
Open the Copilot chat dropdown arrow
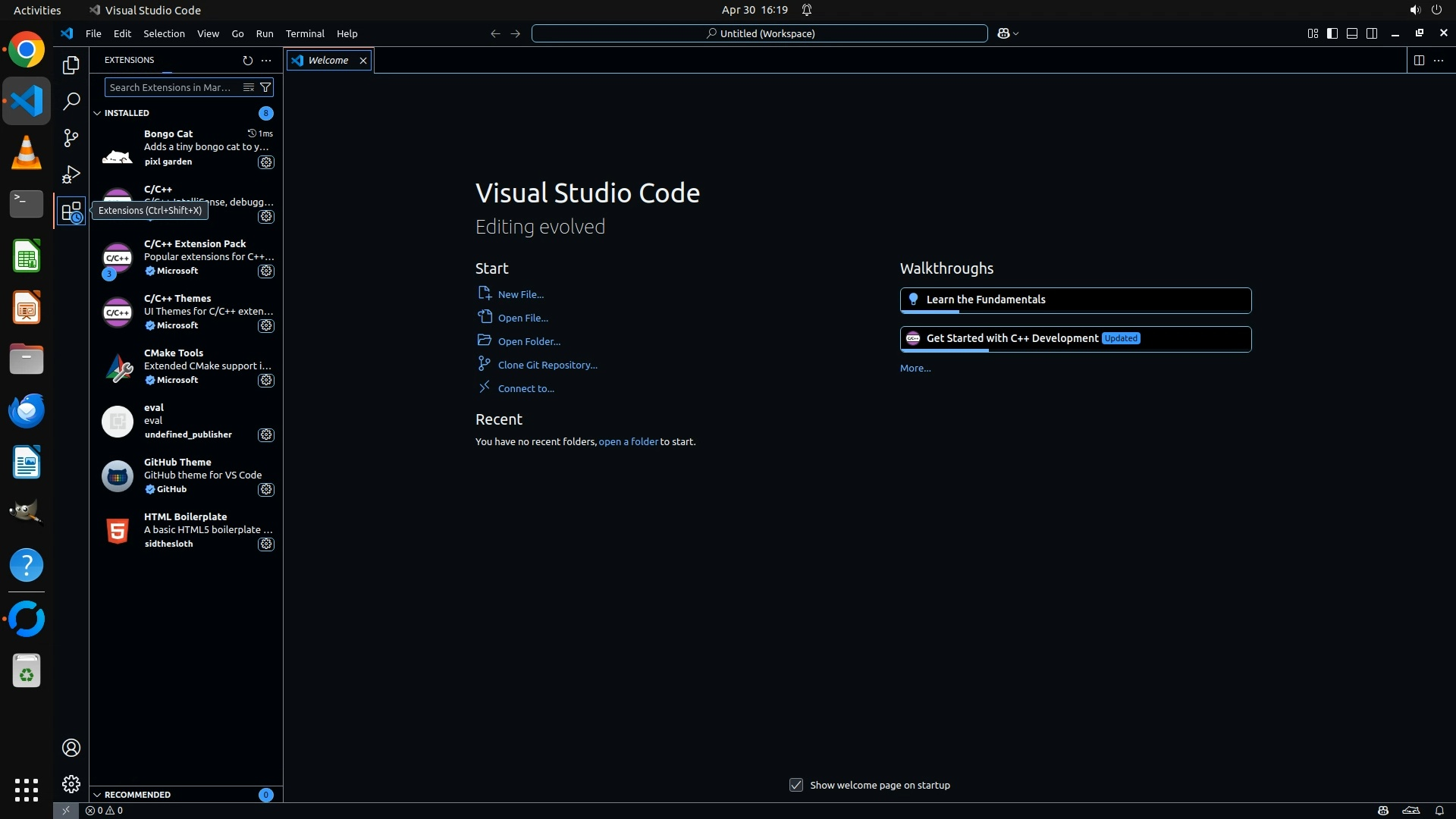1016,33
